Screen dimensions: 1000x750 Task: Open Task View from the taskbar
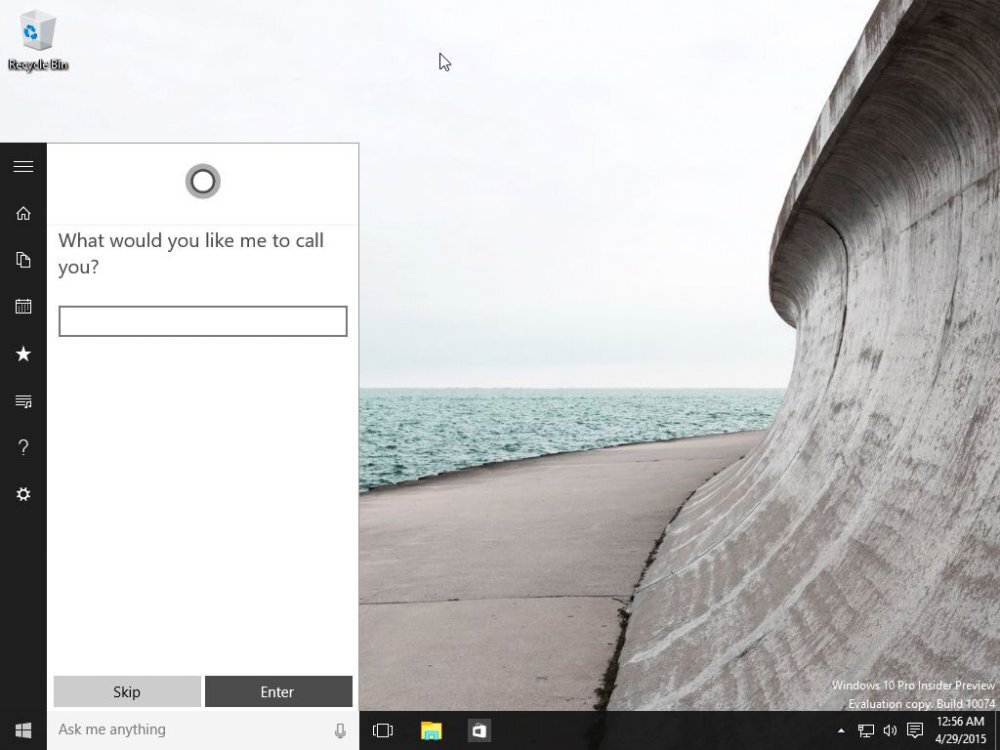(x=382, y=729)
